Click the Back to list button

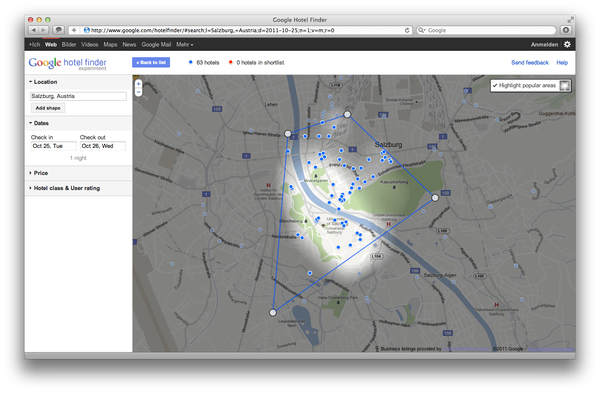click(151, 62)
